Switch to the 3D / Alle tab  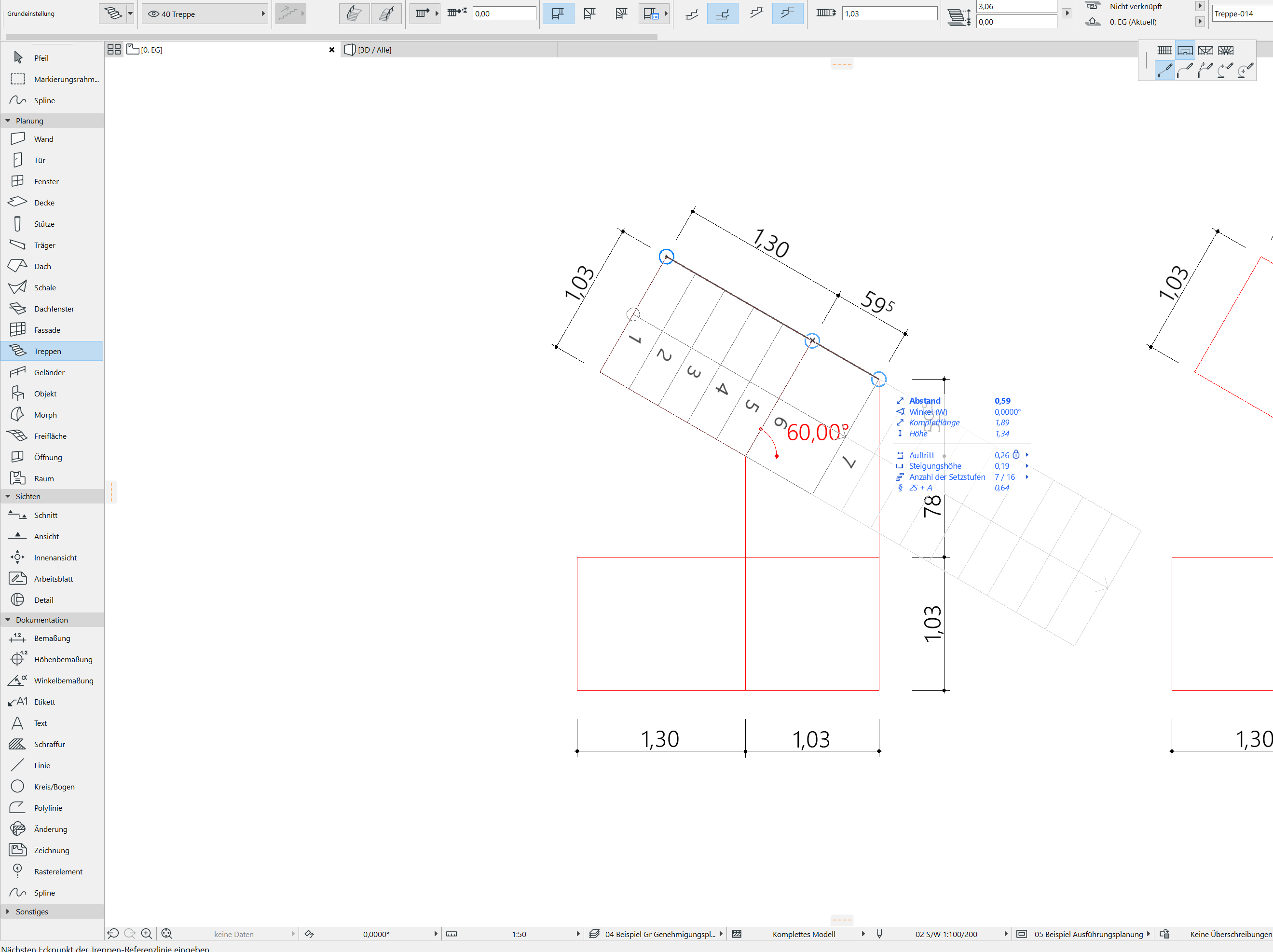(374, 50)
